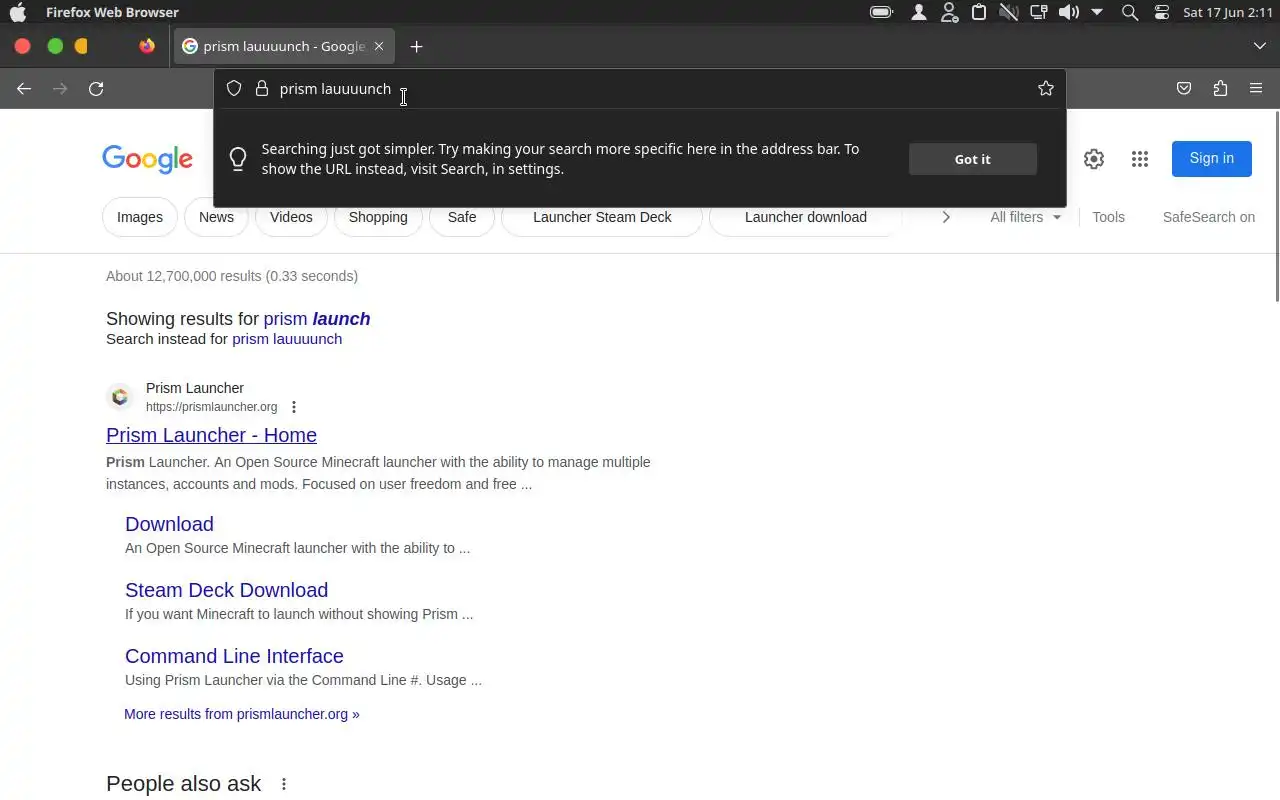Click the site security padlock icon
This screenshot has width=1280, height=800.
(x=262, y=88)
